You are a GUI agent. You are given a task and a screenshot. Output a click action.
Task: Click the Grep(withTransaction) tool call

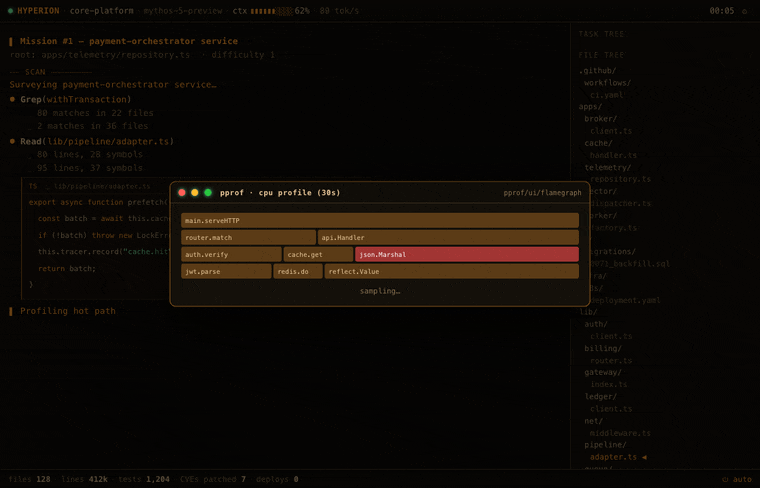tap(76, 99)
